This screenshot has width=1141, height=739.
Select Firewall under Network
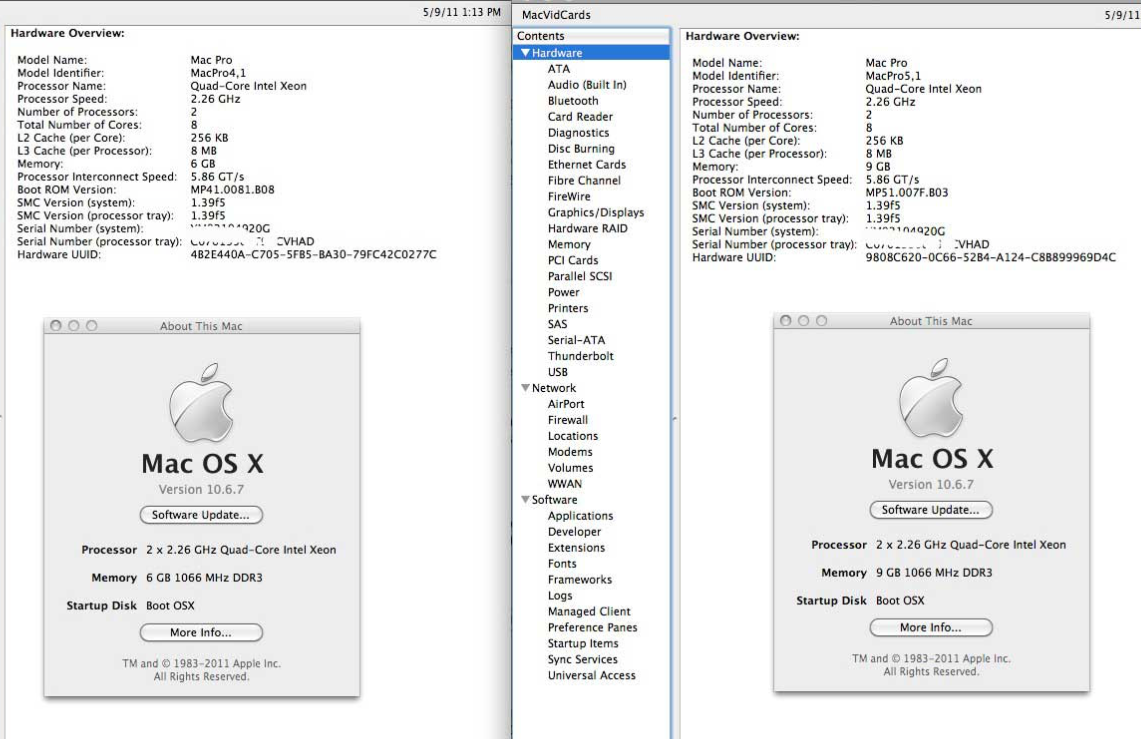(568, 421)
